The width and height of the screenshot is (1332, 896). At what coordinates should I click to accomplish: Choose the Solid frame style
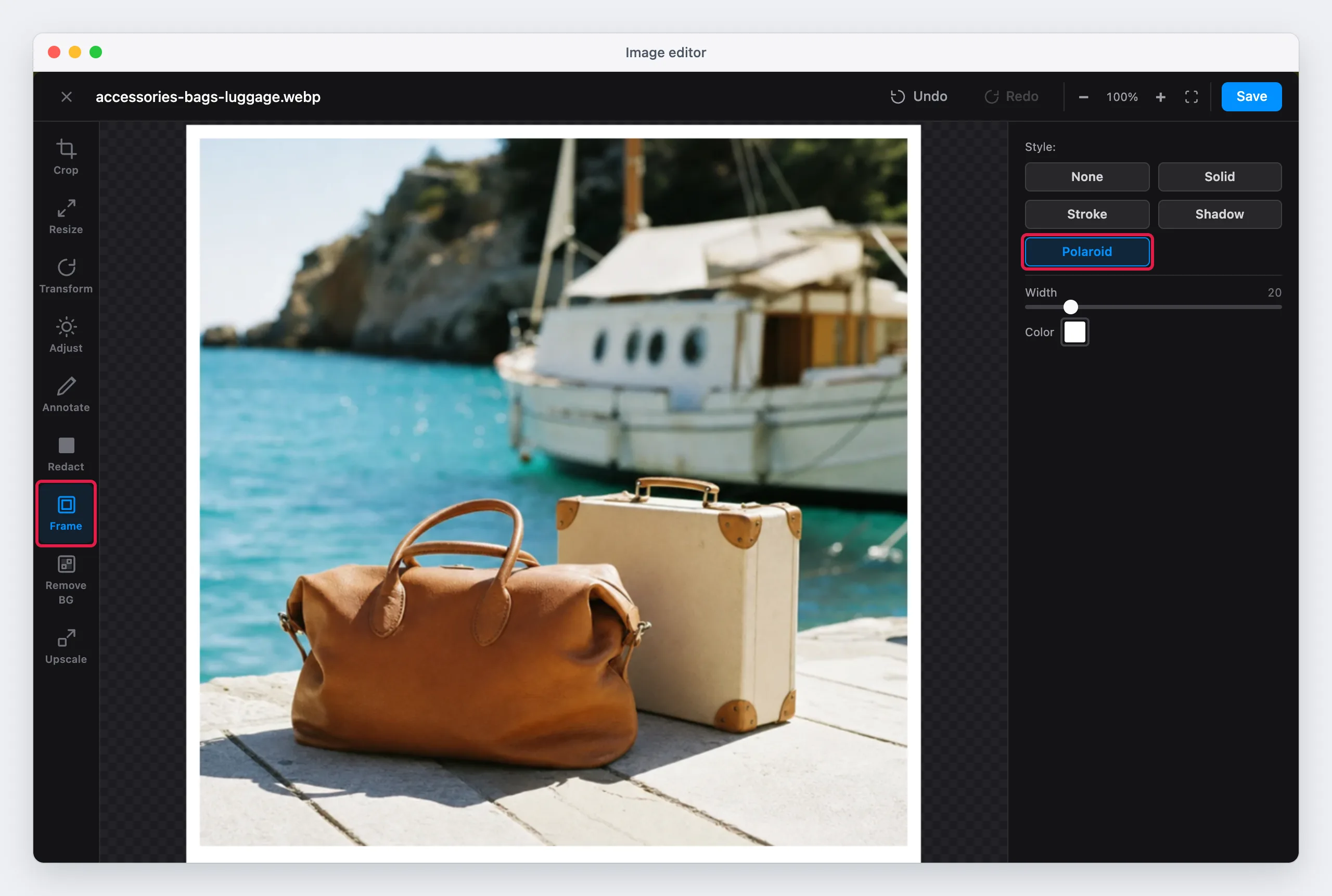coord(1219,176)
